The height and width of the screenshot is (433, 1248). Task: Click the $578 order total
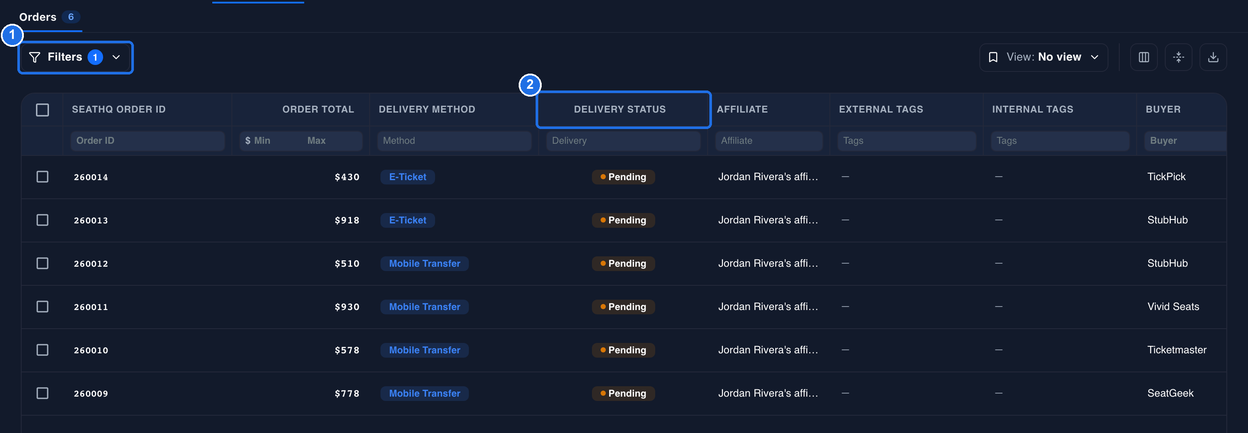pos(347,350)
